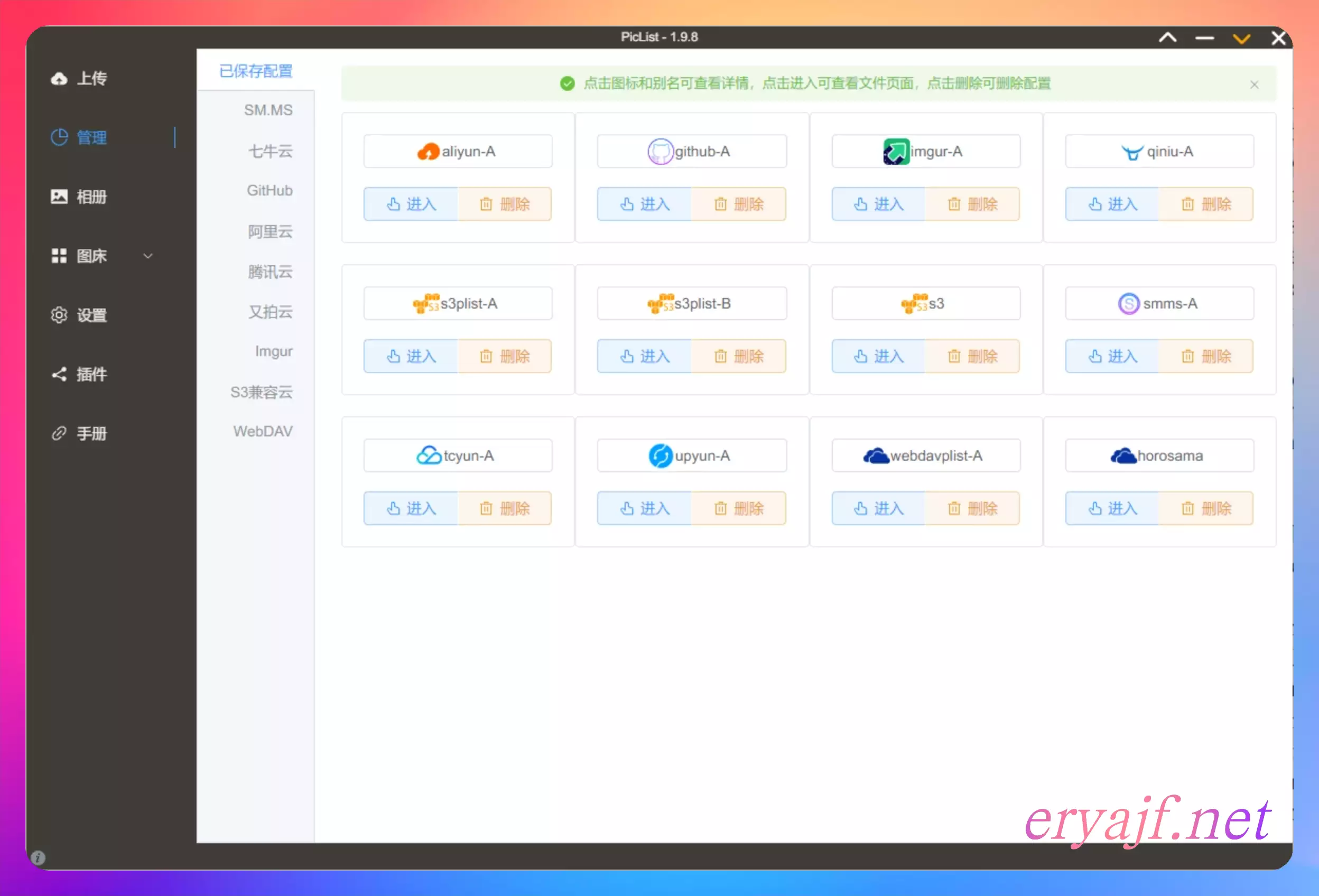Image resolution: width=1319 pixels, height=896 pixels.
Task: Click the github-A octocat icon
Action: pyautogui.click(x=660, y=152)
